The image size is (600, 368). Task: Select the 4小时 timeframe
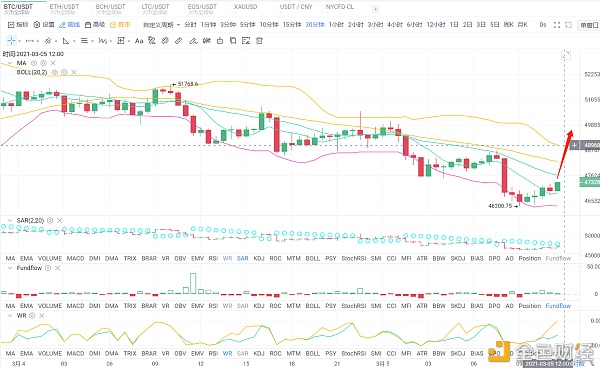click(x=395, y=25)
